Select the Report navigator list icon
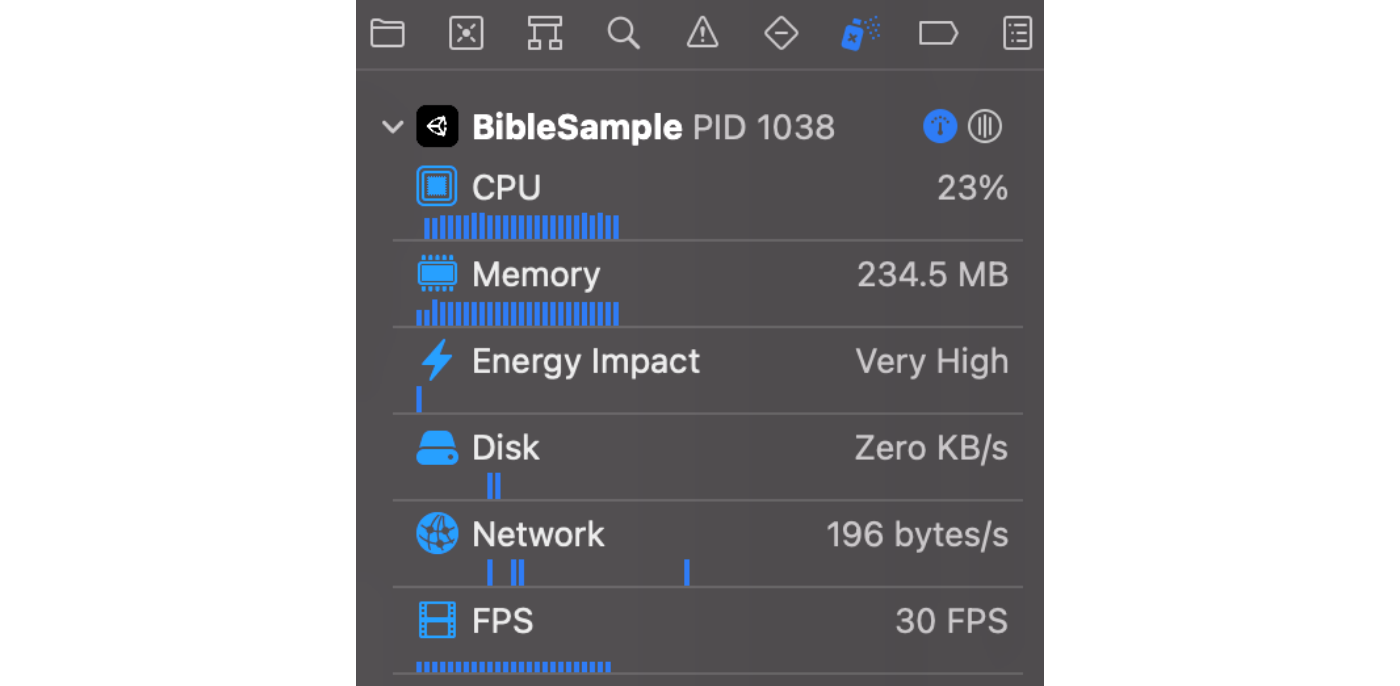Image resolution: width=1400 pixels, height=686 pixels. click(x=1017, y=33)
